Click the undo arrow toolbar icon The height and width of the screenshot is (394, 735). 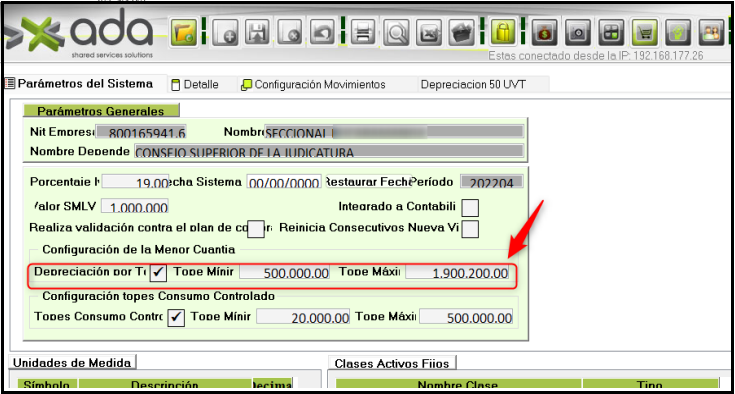pos(322,32)
